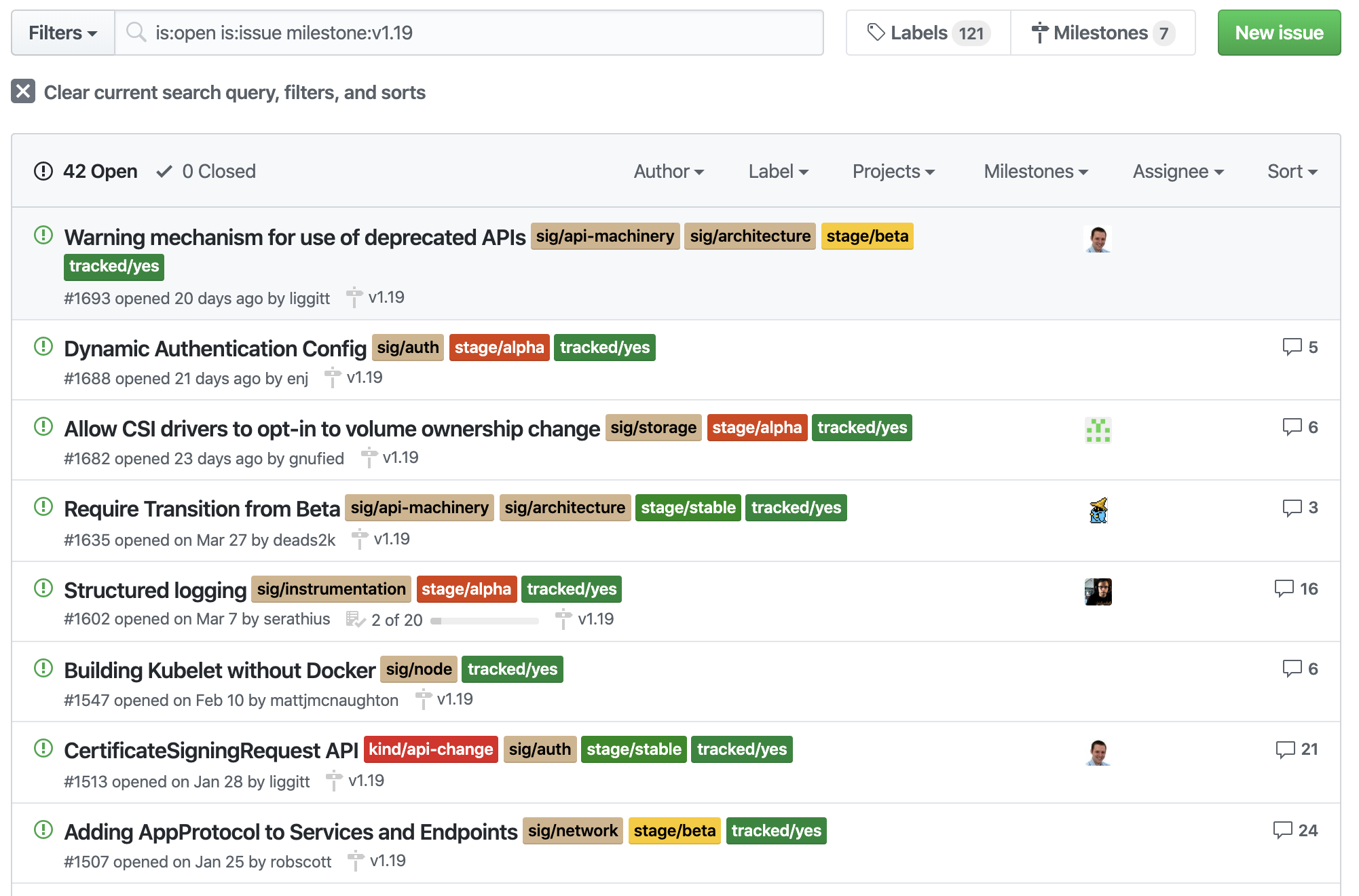Expand the Sort options dropdown
The image size is (1359, 896).
(x=1290, y=172)
